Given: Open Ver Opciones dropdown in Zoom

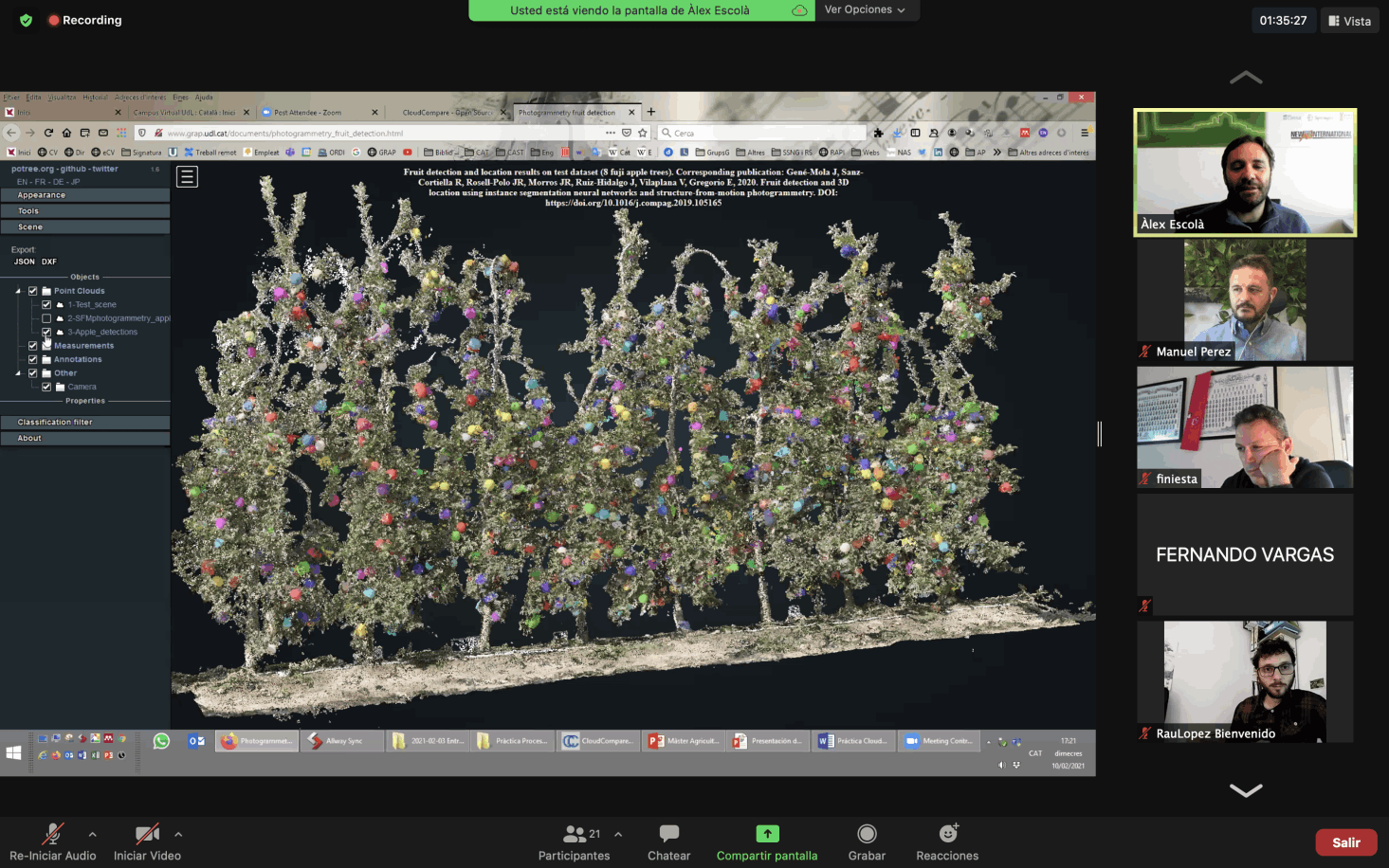Looking at the screenshot, I should [865, 9].
